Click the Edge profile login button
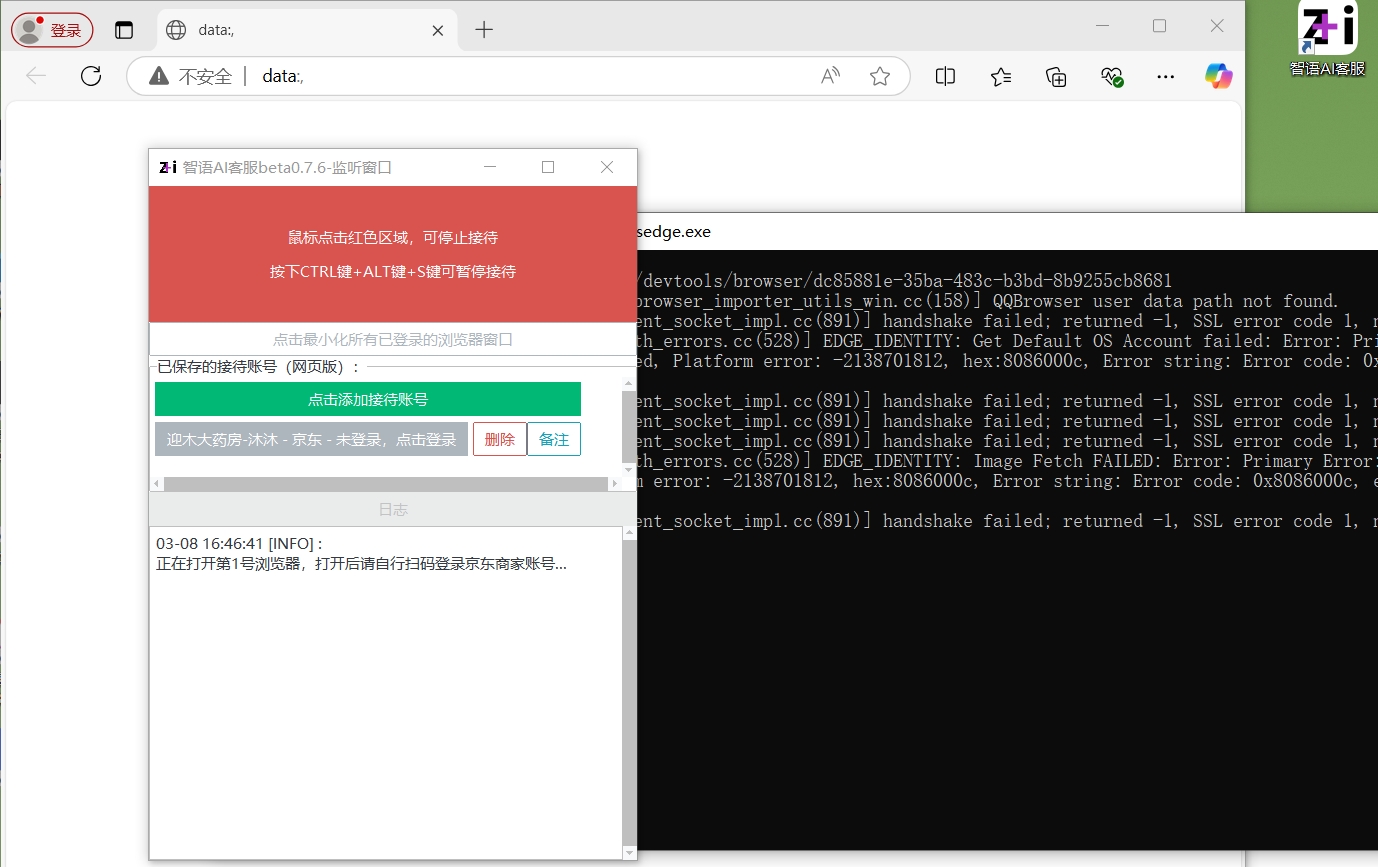 click(52, 30)
